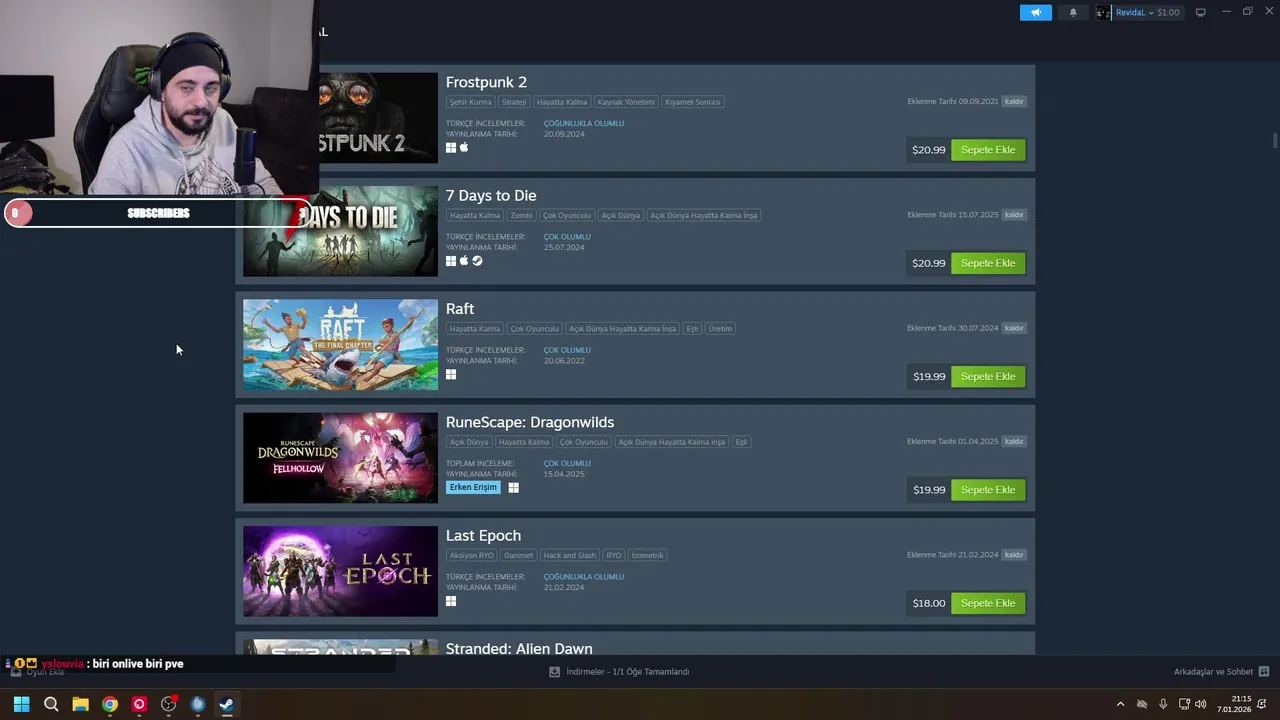Remove Raft from wishlist using kaldır

pos(1014,328)
